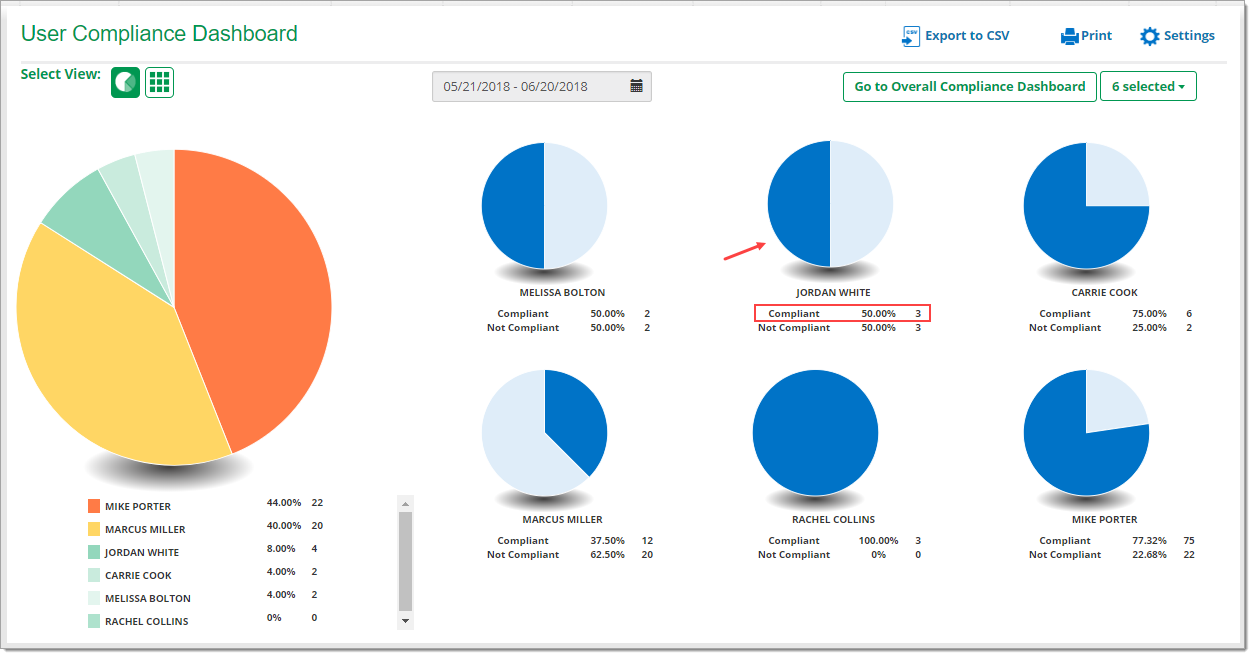Click 40.00% value in legend
Screen dimensions: 1252x656
tap(284, 526)
